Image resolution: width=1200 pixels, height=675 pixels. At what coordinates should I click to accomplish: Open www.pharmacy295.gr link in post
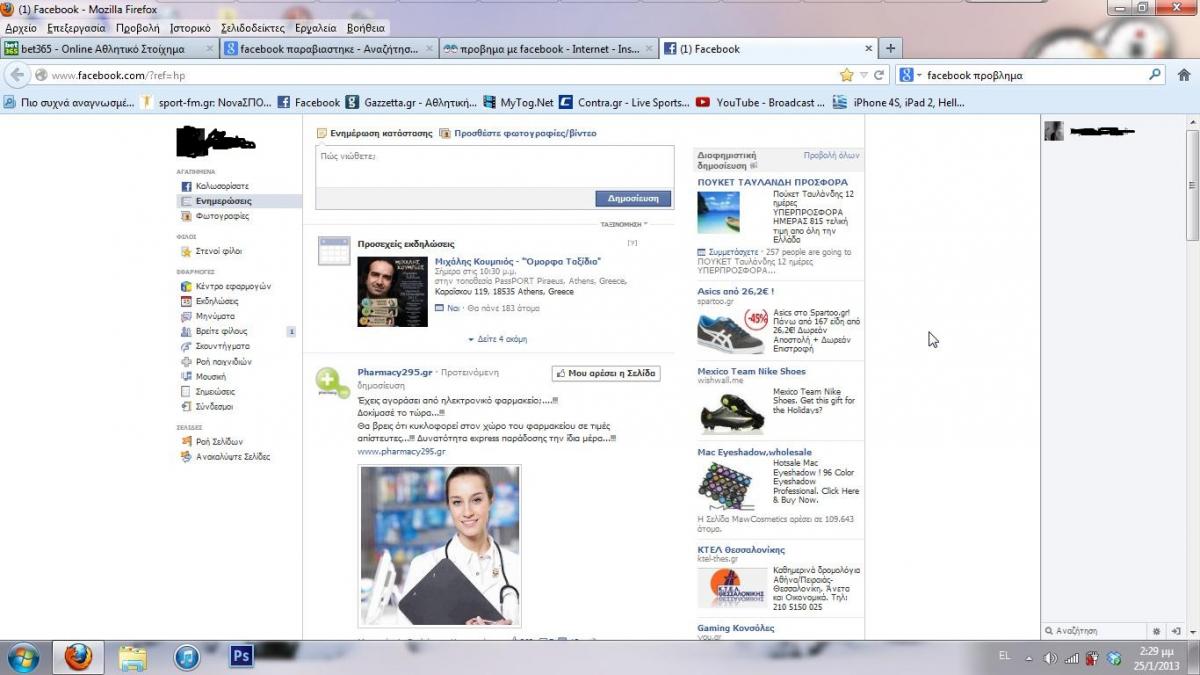tap(402, 451)
